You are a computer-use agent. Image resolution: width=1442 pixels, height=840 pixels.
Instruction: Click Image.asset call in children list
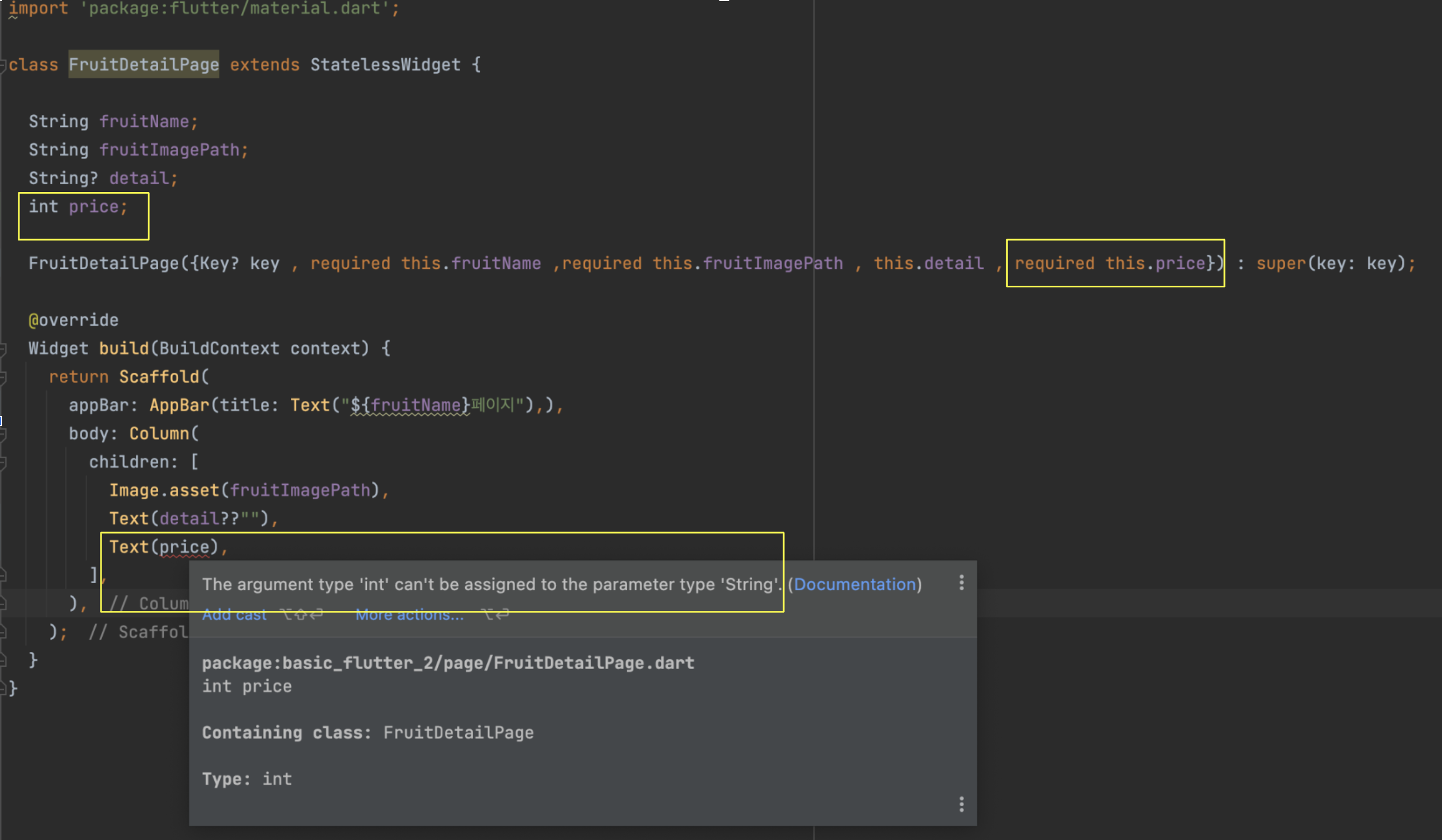pos(165,490)
